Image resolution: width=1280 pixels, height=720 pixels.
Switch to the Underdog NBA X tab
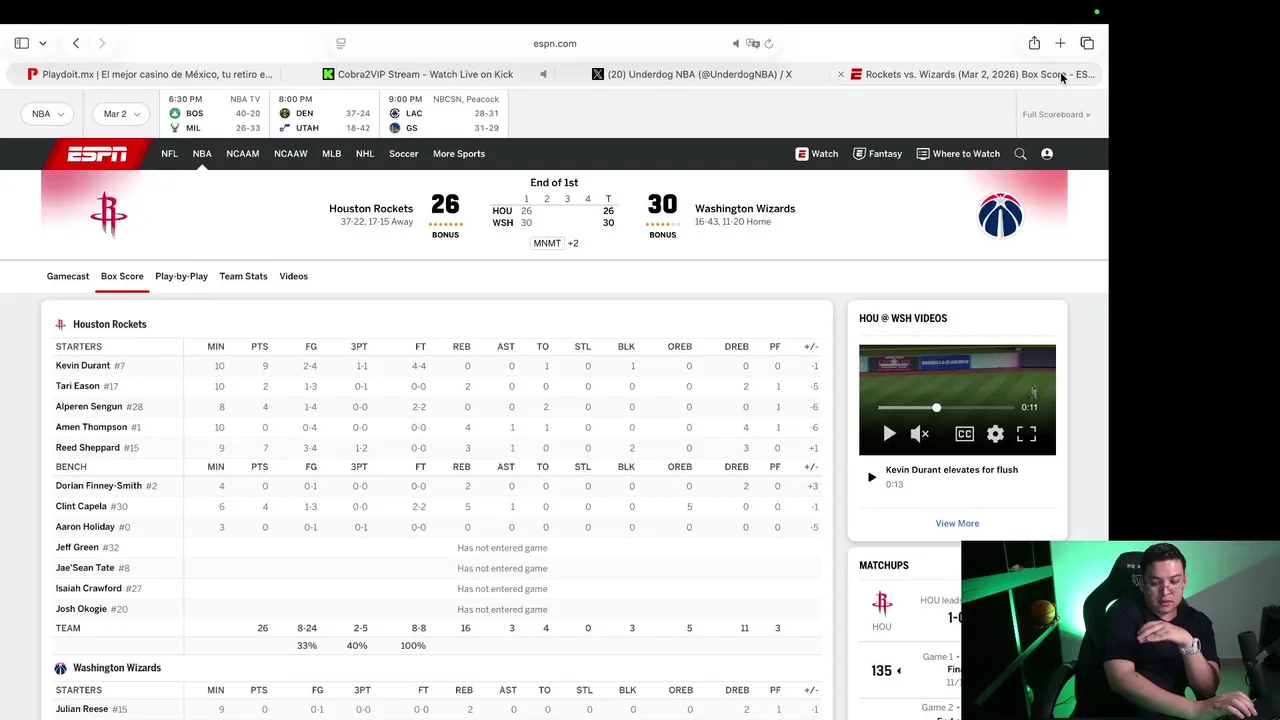692,74
